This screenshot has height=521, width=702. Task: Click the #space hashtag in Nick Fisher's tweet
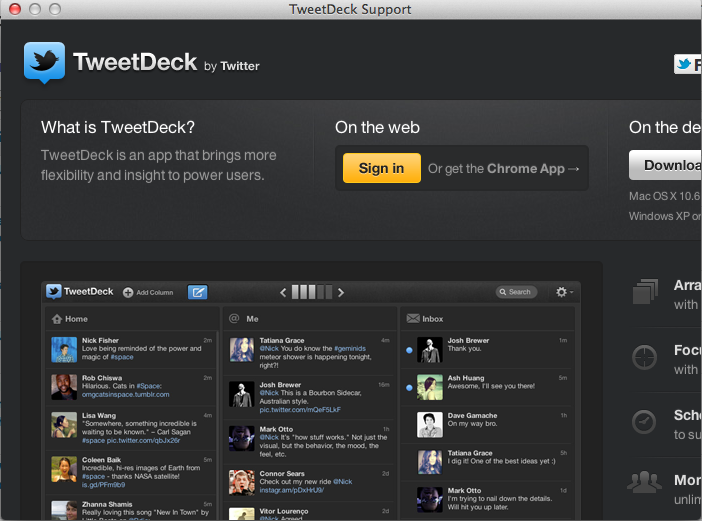[122, 357]
